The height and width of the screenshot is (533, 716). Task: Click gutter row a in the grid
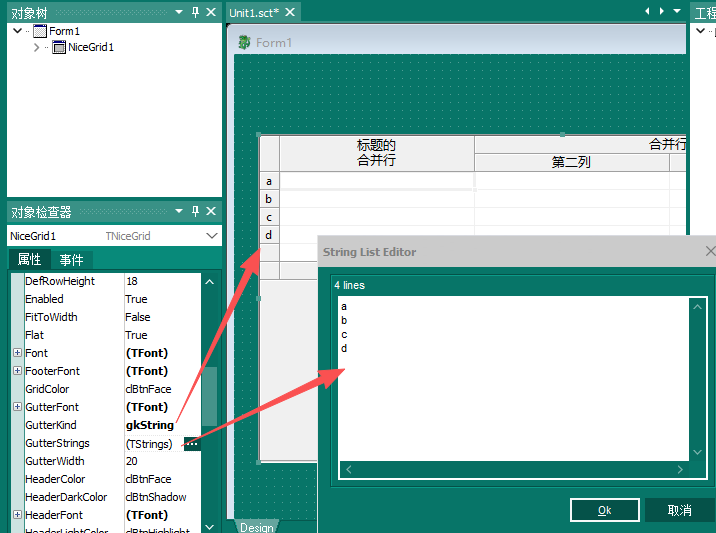pos(269,181)
